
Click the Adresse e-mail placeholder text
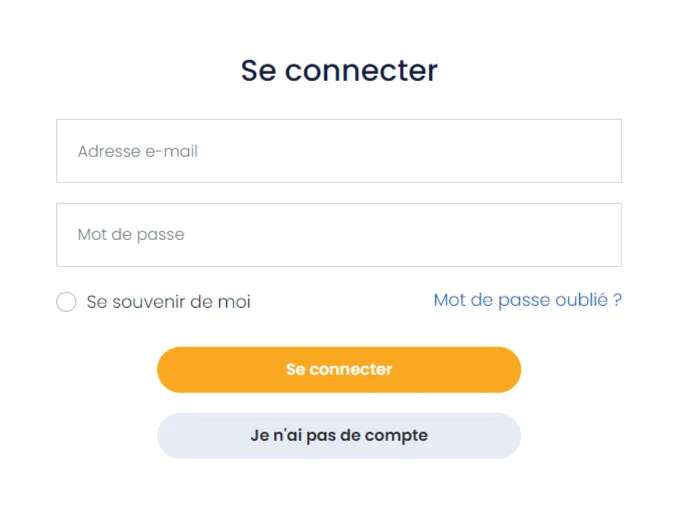pos(138,152)
